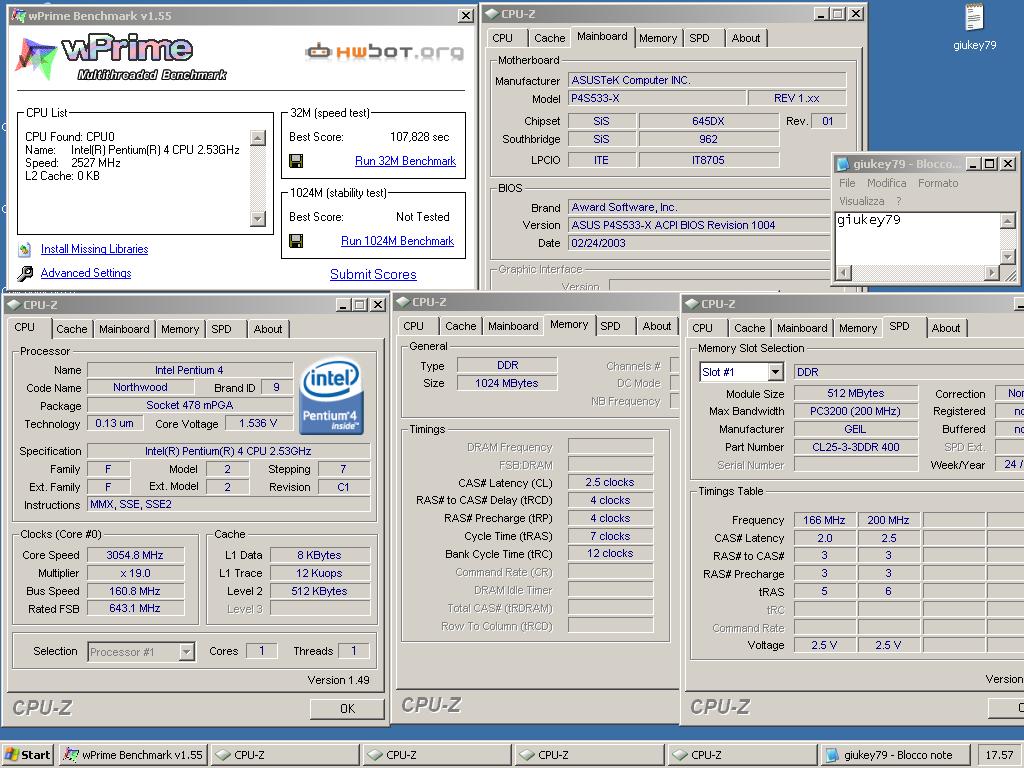
Task: Click the Southbridge value 962
Action: 709,139
